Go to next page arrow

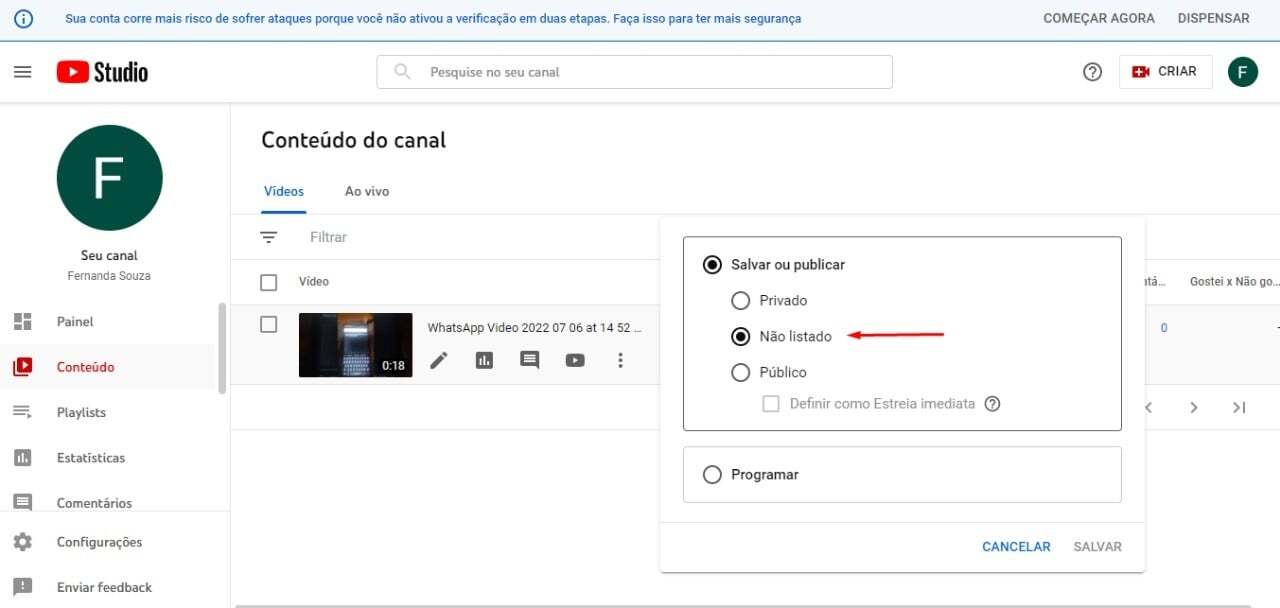(x=1194, y=407)
